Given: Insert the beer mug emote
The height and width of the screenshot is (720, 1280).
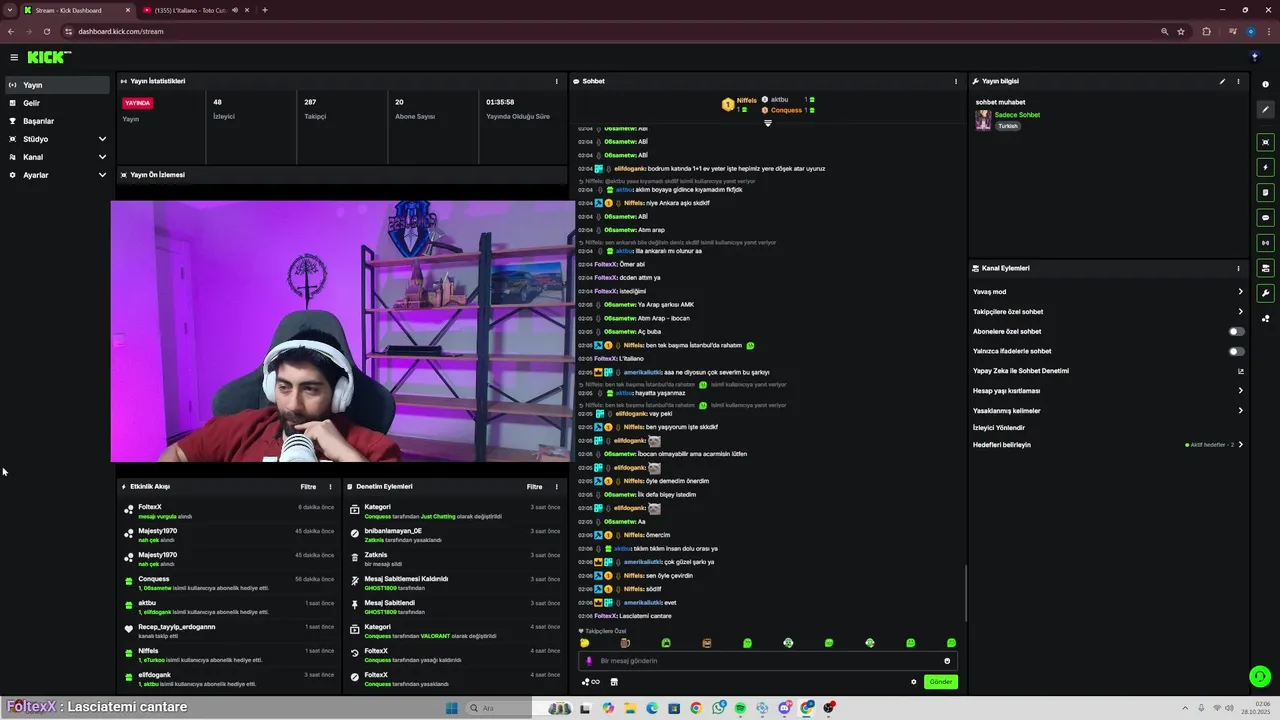Looking at the screenshot, I should pyautogui.click(x=625, y=643).
